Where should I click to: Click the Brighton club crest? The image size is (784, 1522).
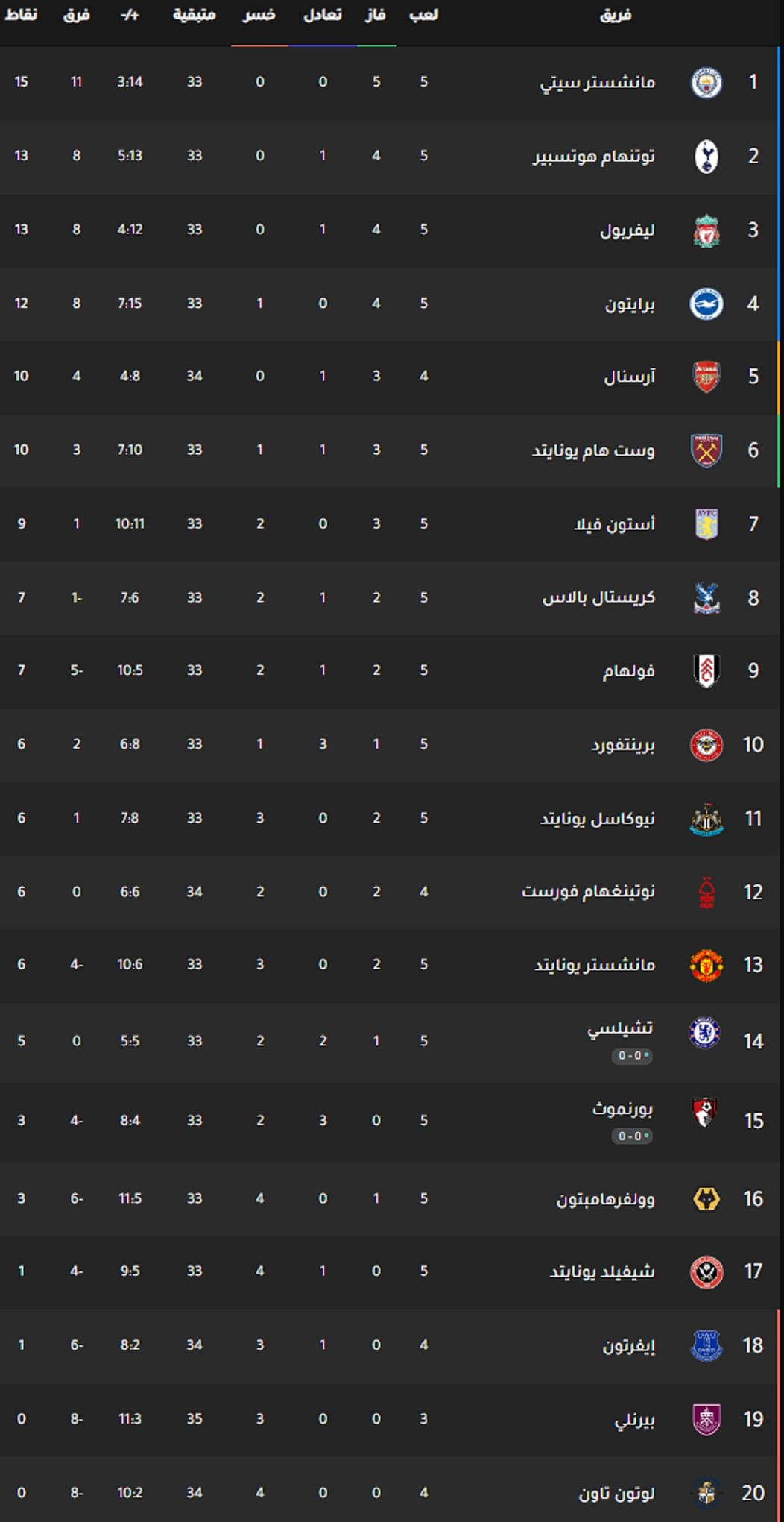pos(706,304)
